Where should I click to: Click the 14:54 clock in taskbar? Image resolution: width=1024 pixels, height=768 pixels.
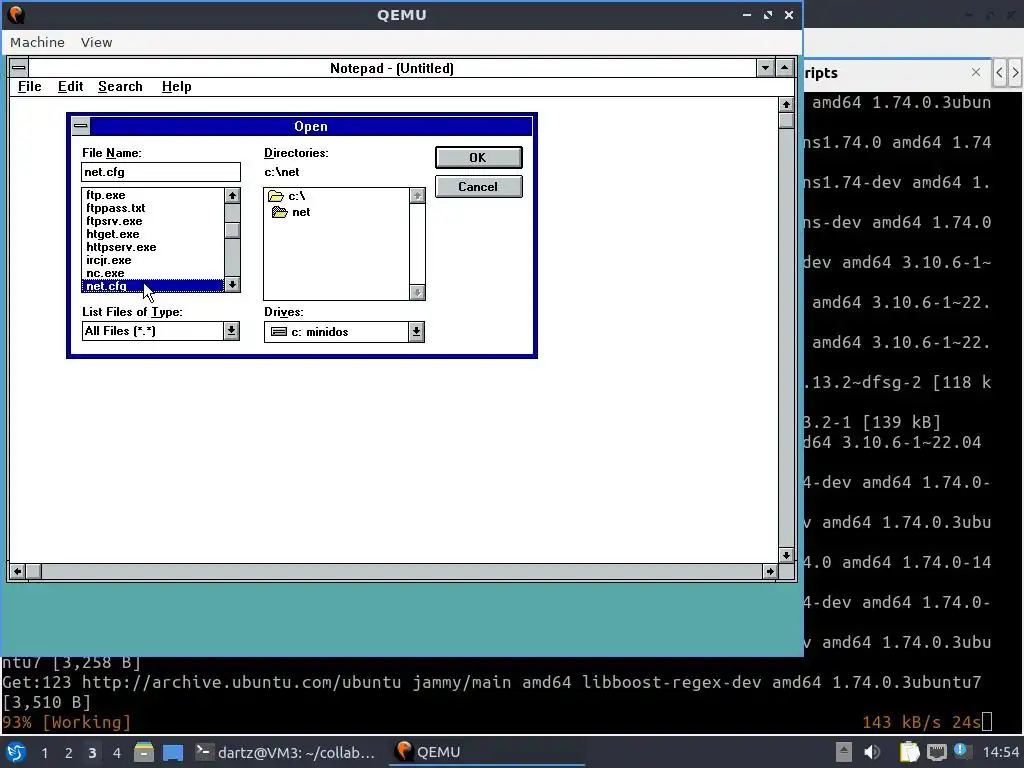[1000, 752]
